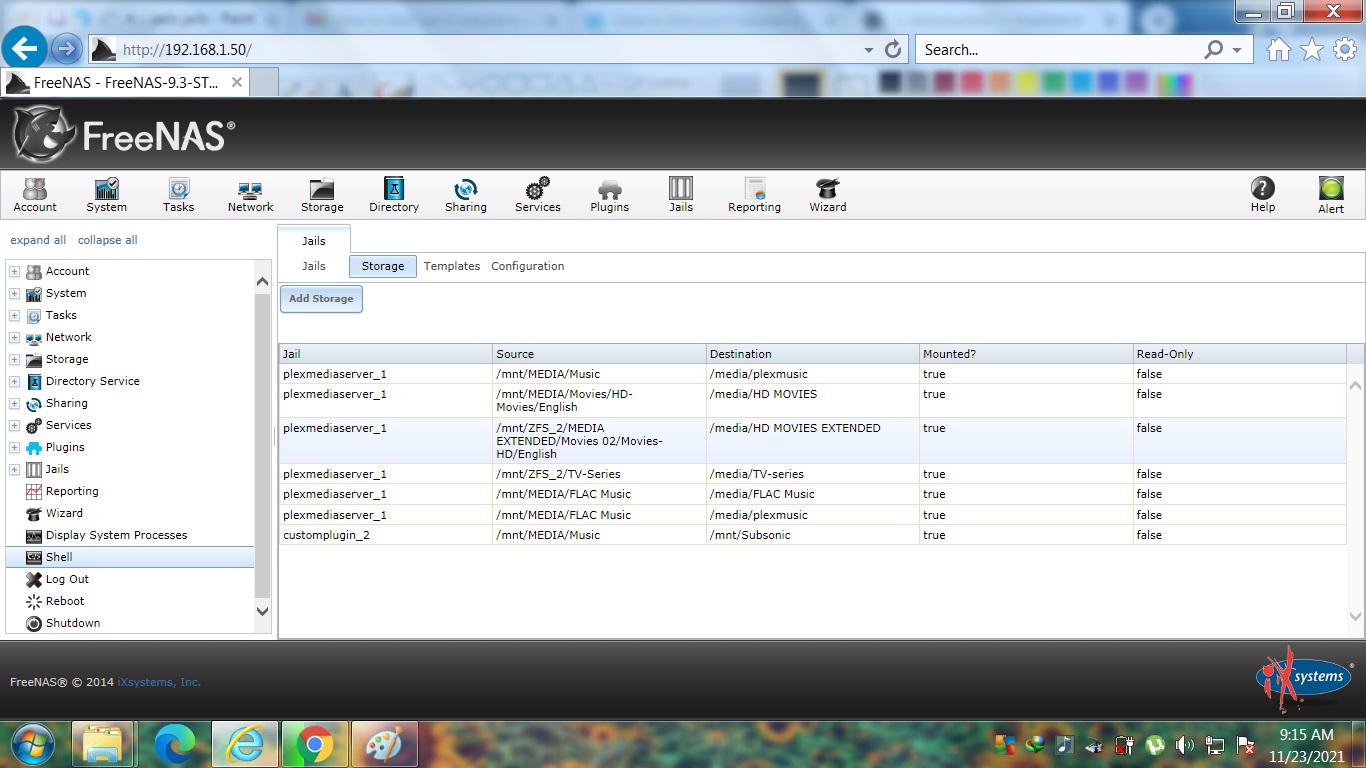
Task: Go back with the browser back arrow
Action: pyautogui.click(x=24, y=48)
